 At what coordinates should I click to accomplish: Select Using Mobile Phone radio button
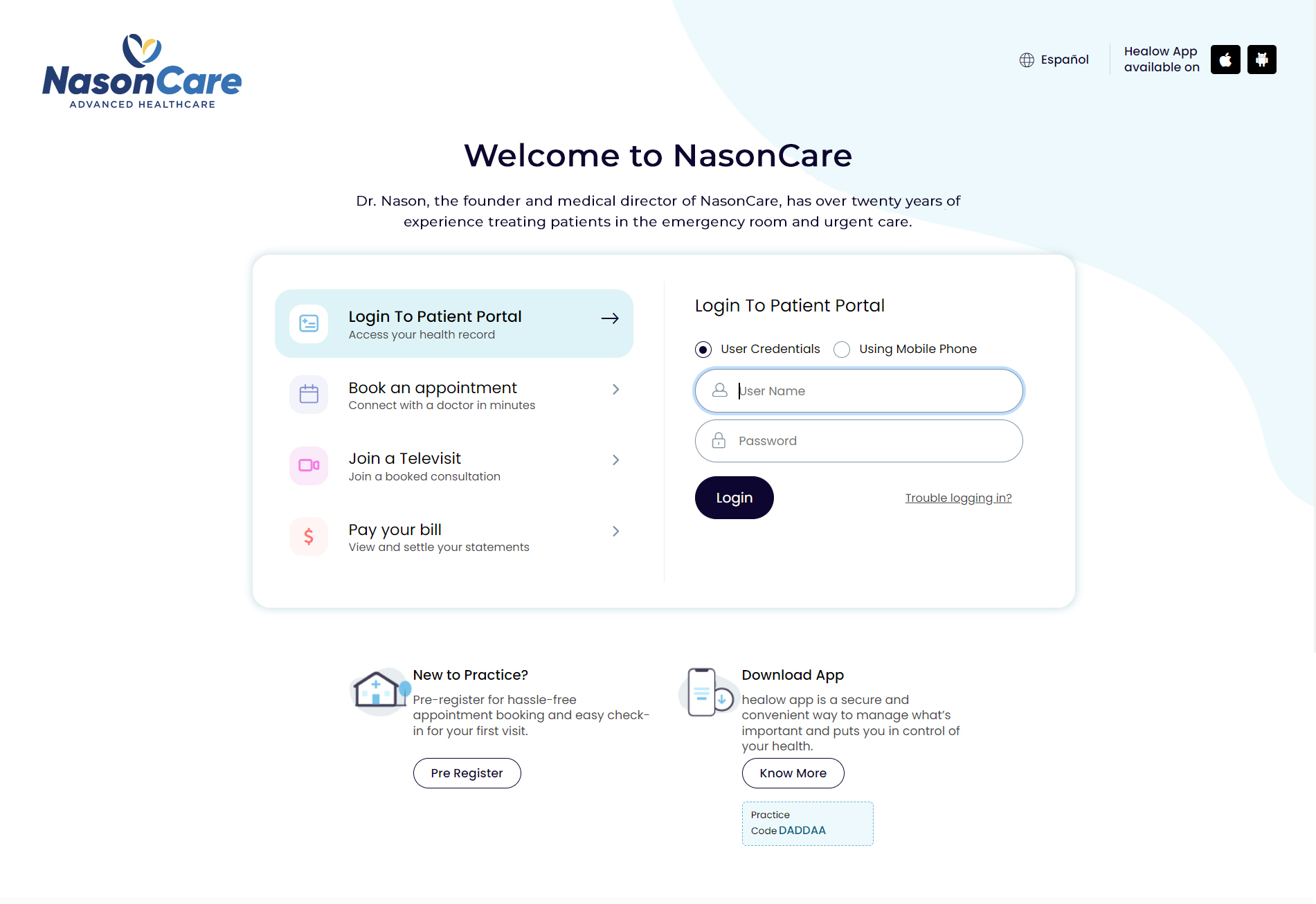pyautogui.click(x=842, y=350)
